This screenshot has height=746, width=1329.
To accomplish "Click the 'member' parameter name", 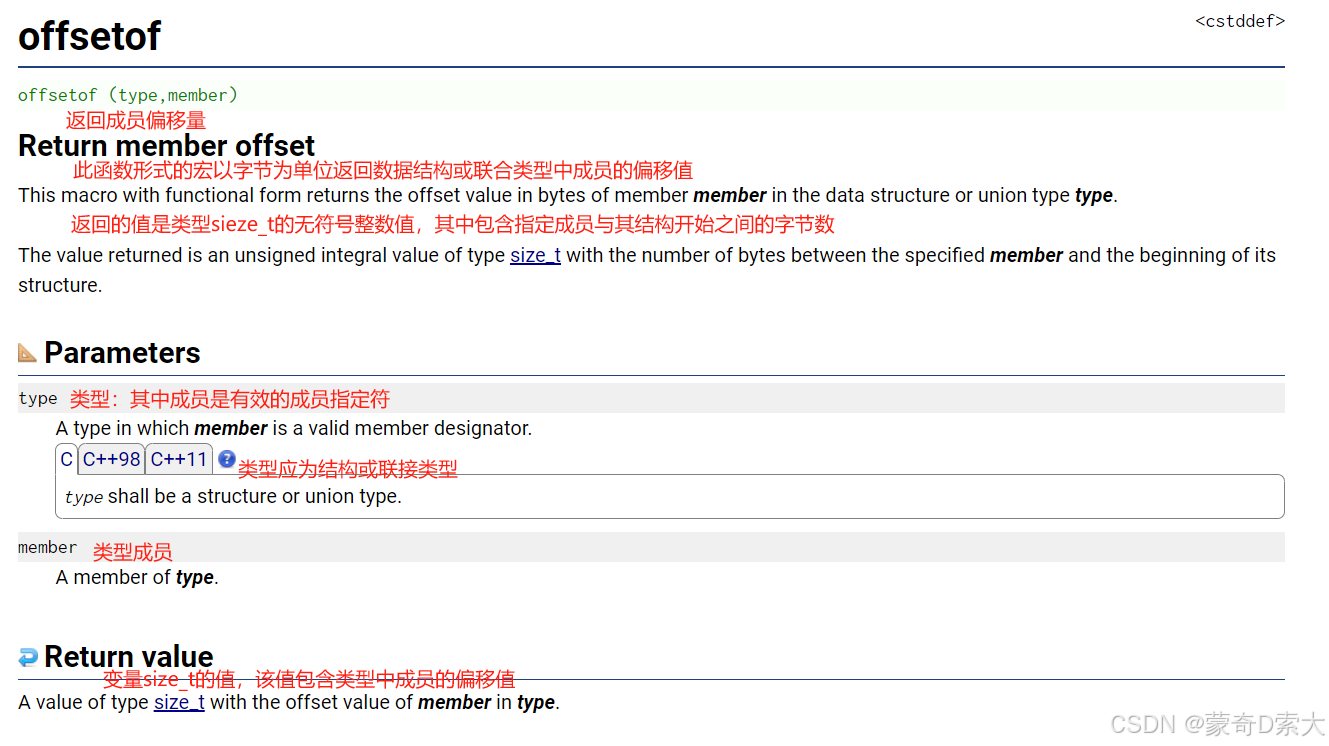I will coord(47,547).
